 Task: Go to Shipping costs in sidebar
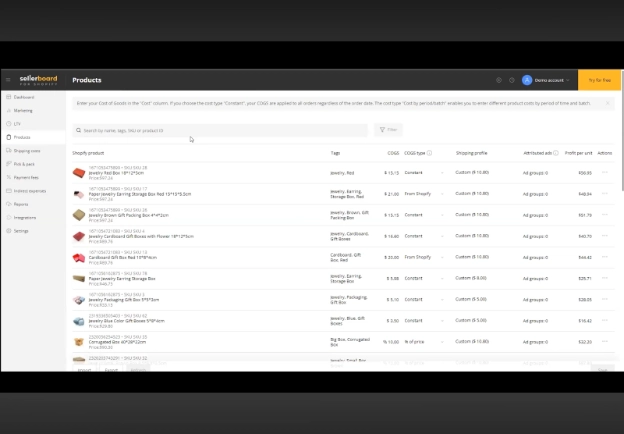27,150
